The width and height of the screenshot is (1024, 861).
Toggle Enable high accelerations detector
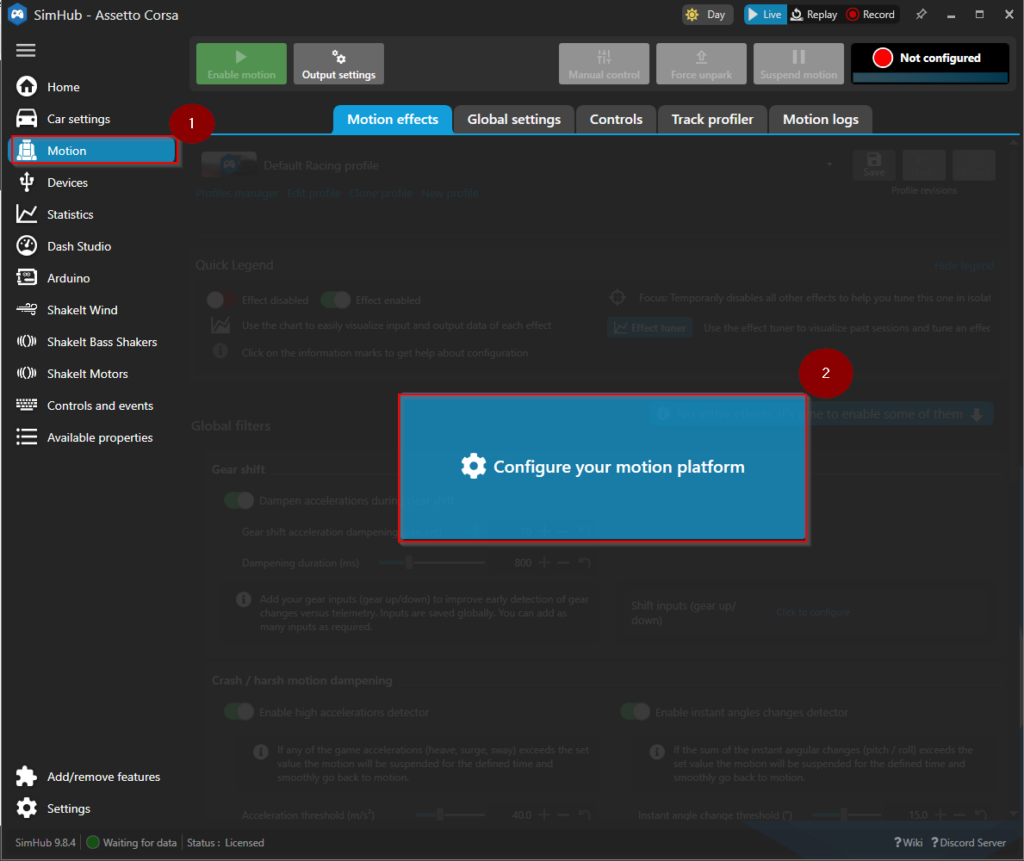(x=239, y=711)
